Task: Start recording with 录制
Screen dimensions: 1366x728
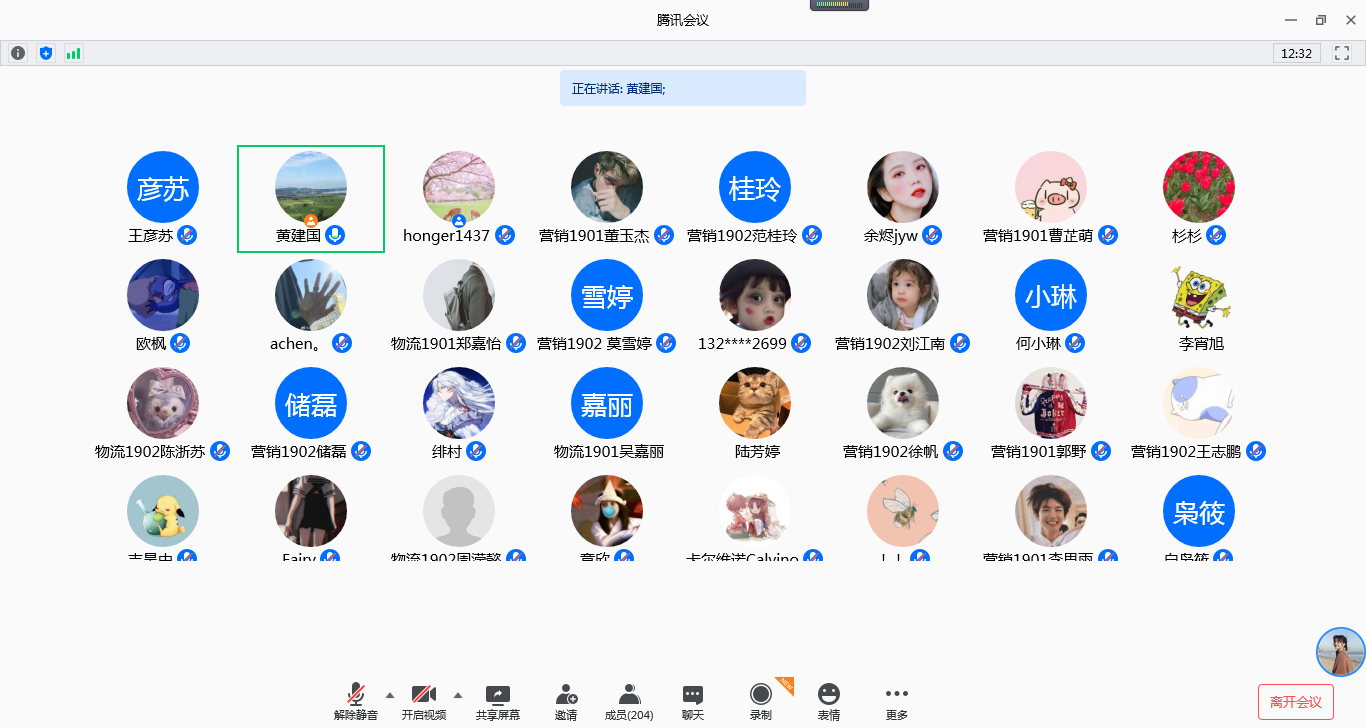Action: (x=760, y=701)
